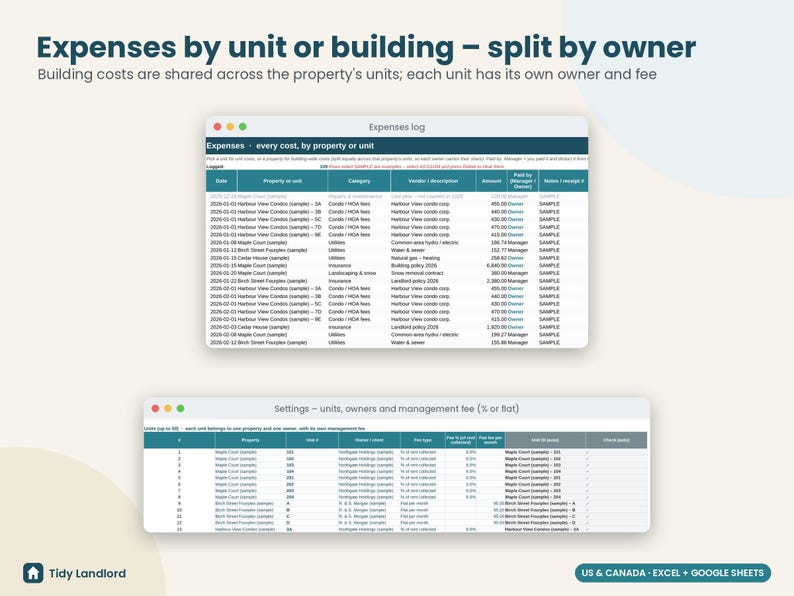Select the 'Unit #' column header
The height and width of the screenshot is (596, 794).
tap(312, 440)
